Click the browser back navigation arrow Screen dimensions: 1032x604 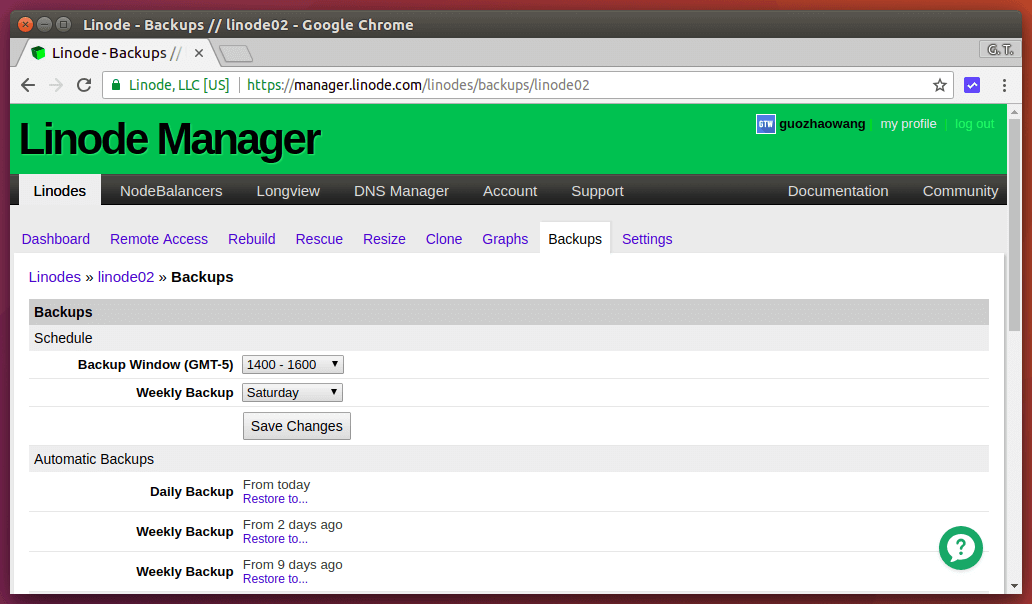[27, 85]
